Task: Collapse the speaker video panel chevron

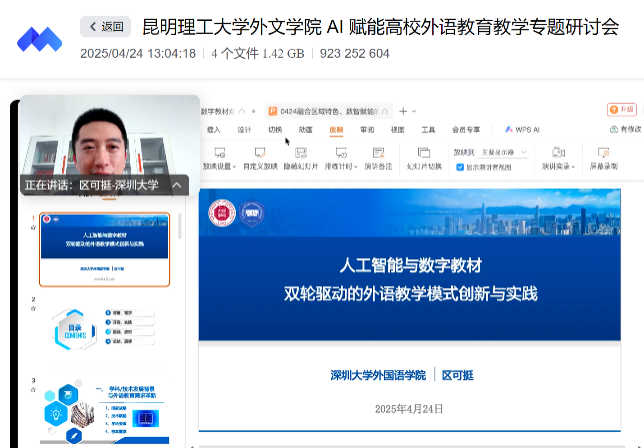Action: [x=178, y=185]
